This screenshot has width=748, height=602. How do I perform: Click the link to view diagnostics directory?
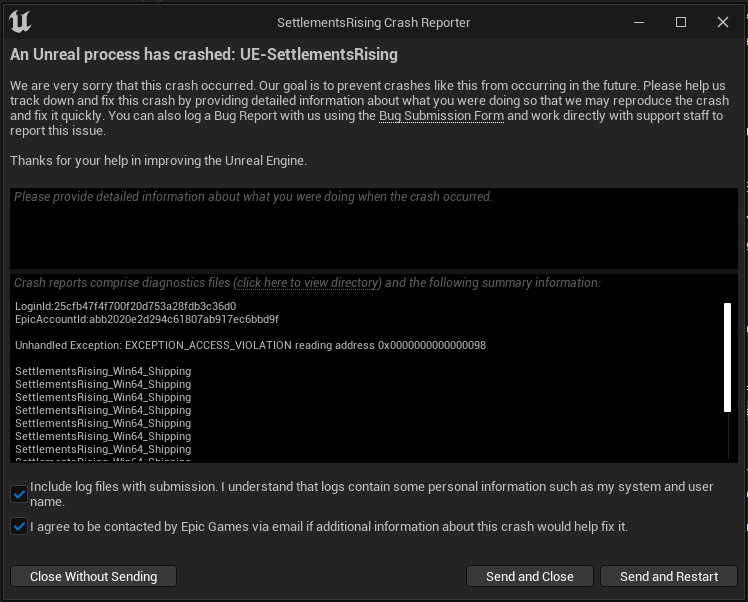pyautogui.click(x=308, y=283)
